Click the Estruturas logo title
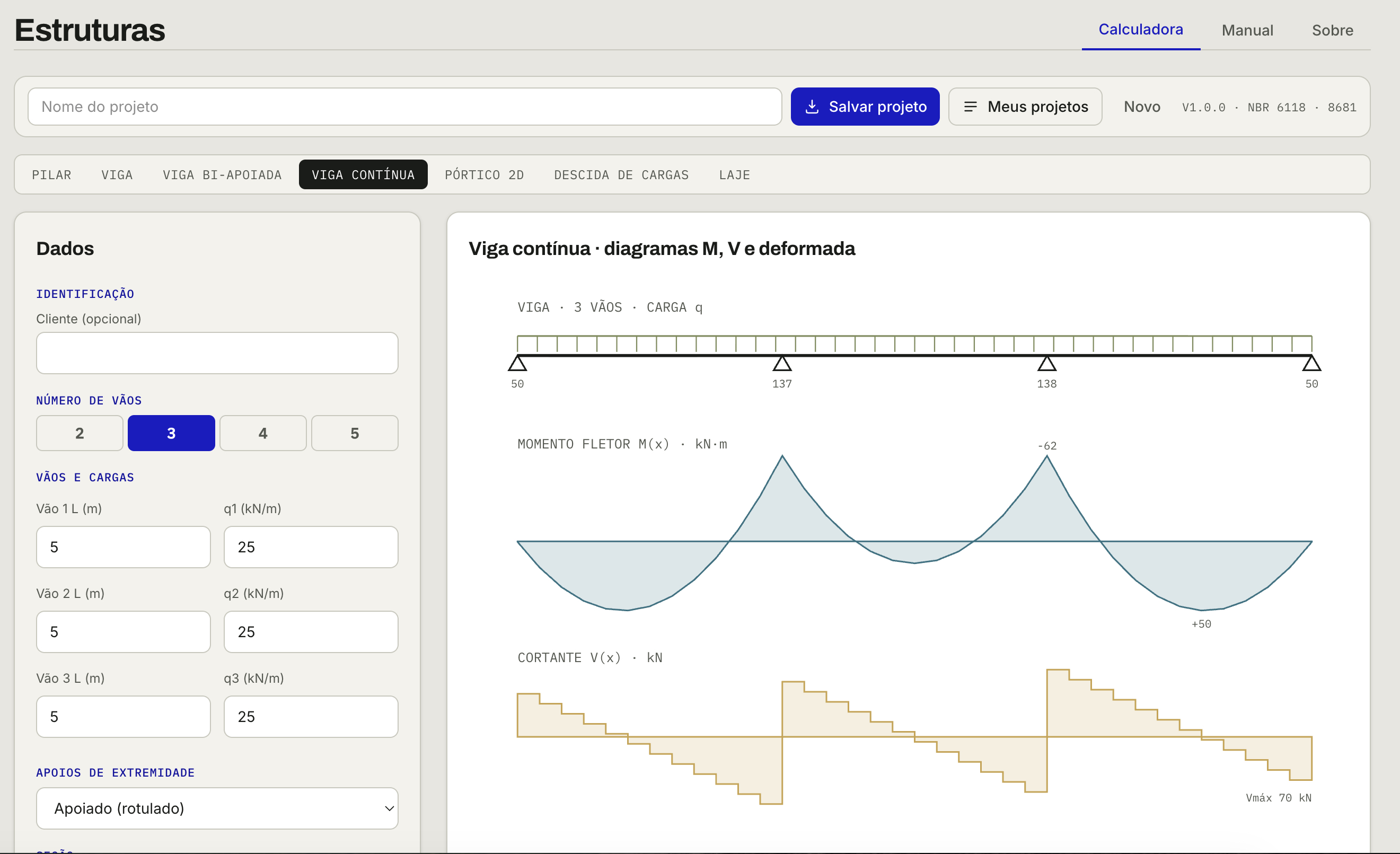 (x=89, y=30)
